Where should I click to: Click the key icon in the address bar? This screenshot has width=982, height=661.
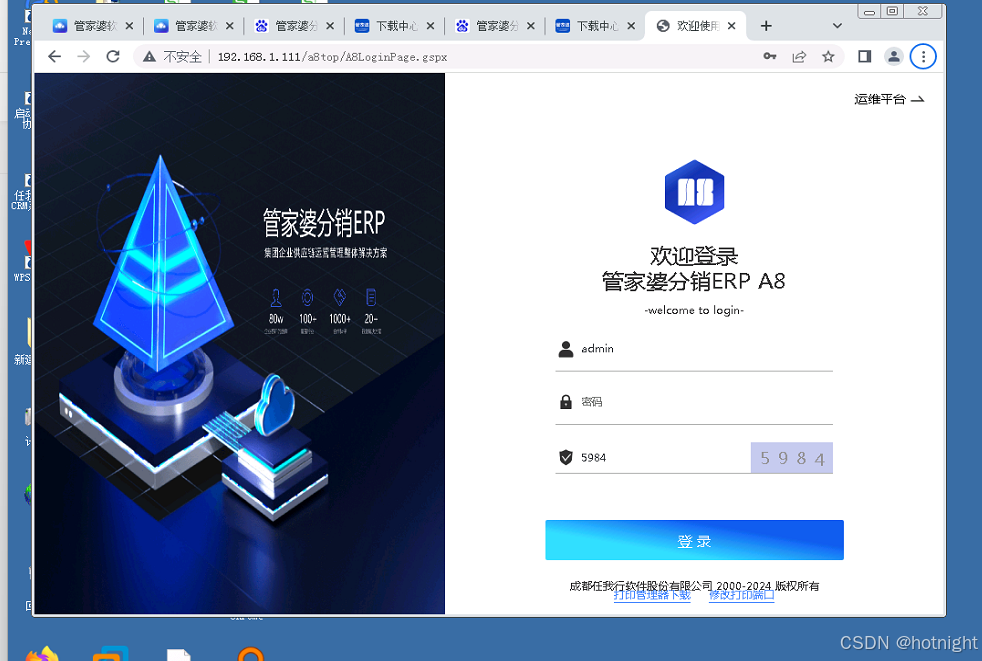(x=769, y=57)
